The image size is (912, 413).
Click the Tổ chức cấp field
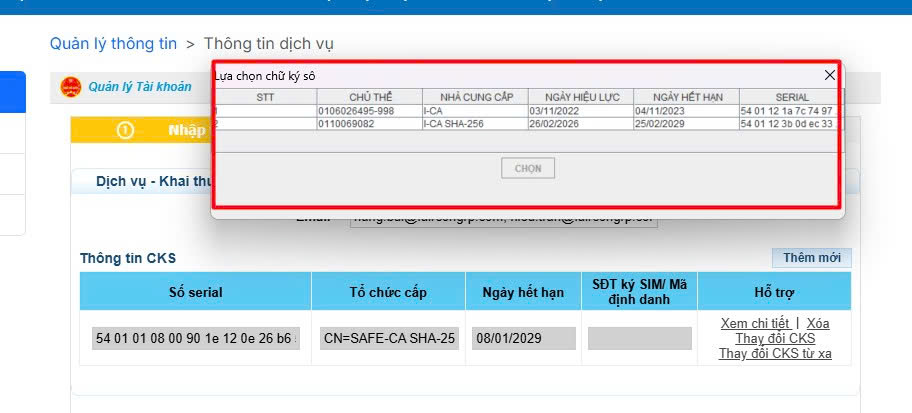[x=389, y=339]
